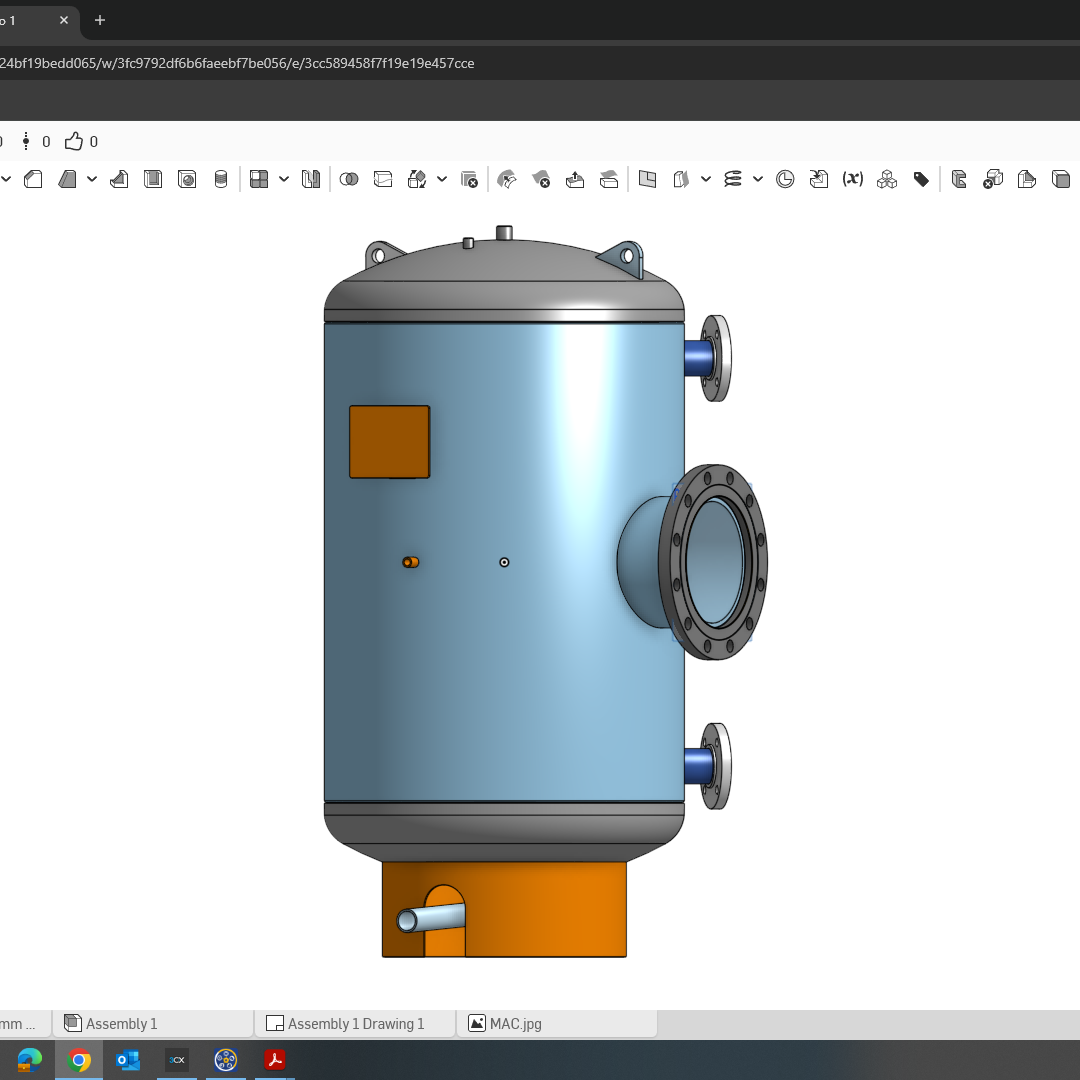Click the thumbs-up like button
Screen dimensions: 1080x1080
(71, 141)
